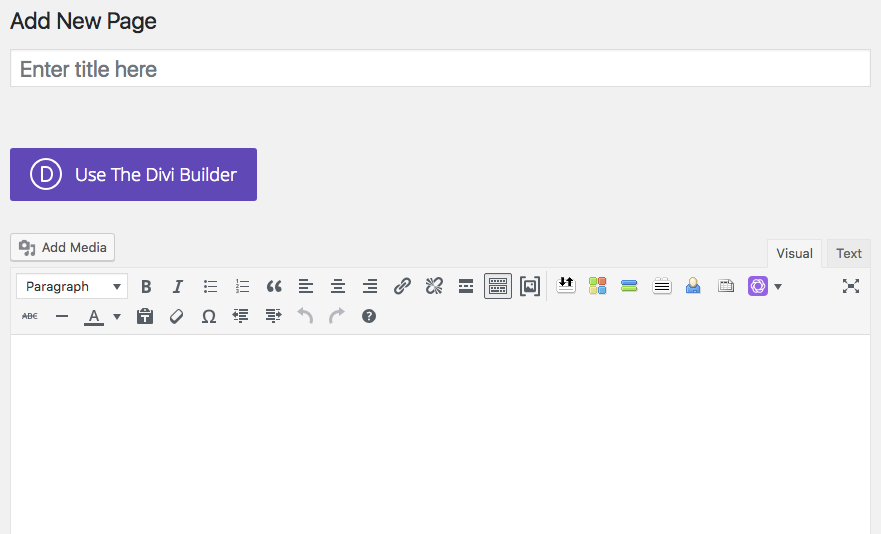Toggle bold formatting
This screenshot has width=881, height=534.
click(x=146, y=287)
